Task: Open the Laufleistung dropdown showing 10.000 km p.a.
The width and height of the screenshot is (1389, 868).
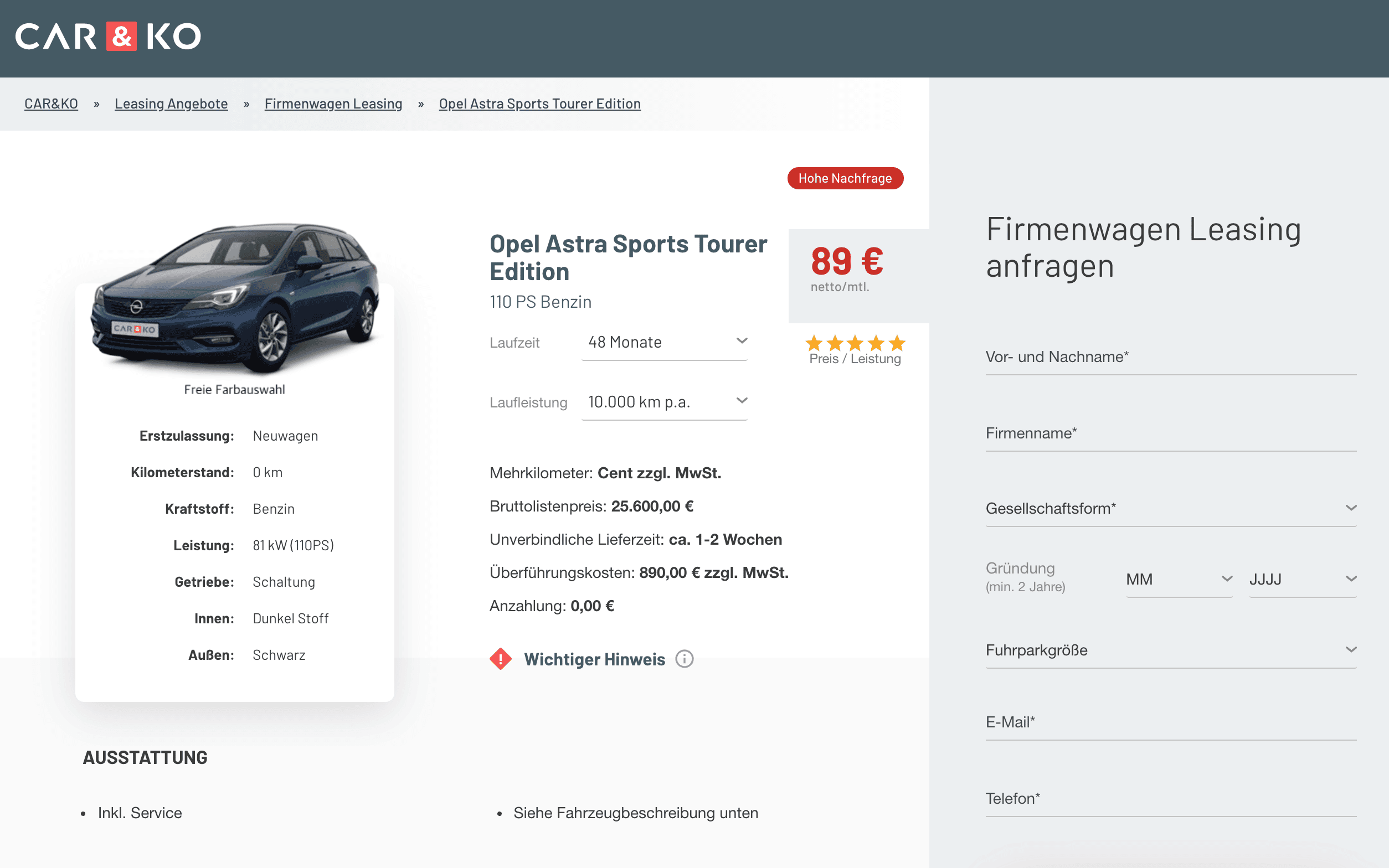Action: pyautogui.click(x=665, y=402)
